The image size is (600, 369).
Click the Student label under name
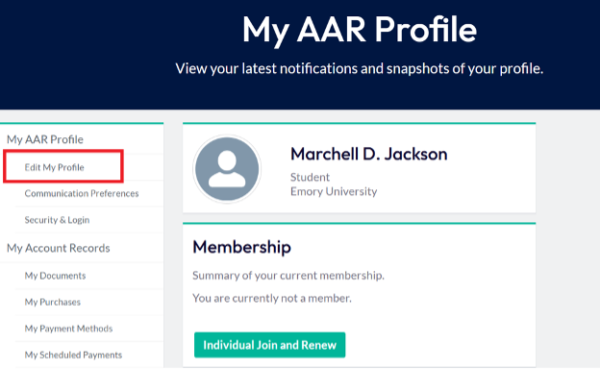(x=310, y=177)
